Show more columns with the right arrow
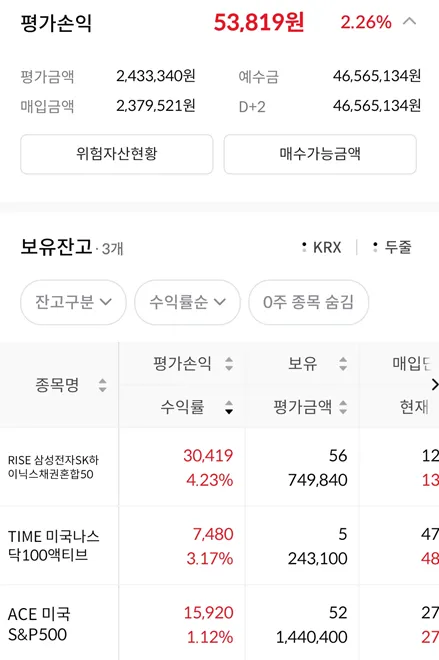This screenshot has width=439, height=660. tap(434, 384)
